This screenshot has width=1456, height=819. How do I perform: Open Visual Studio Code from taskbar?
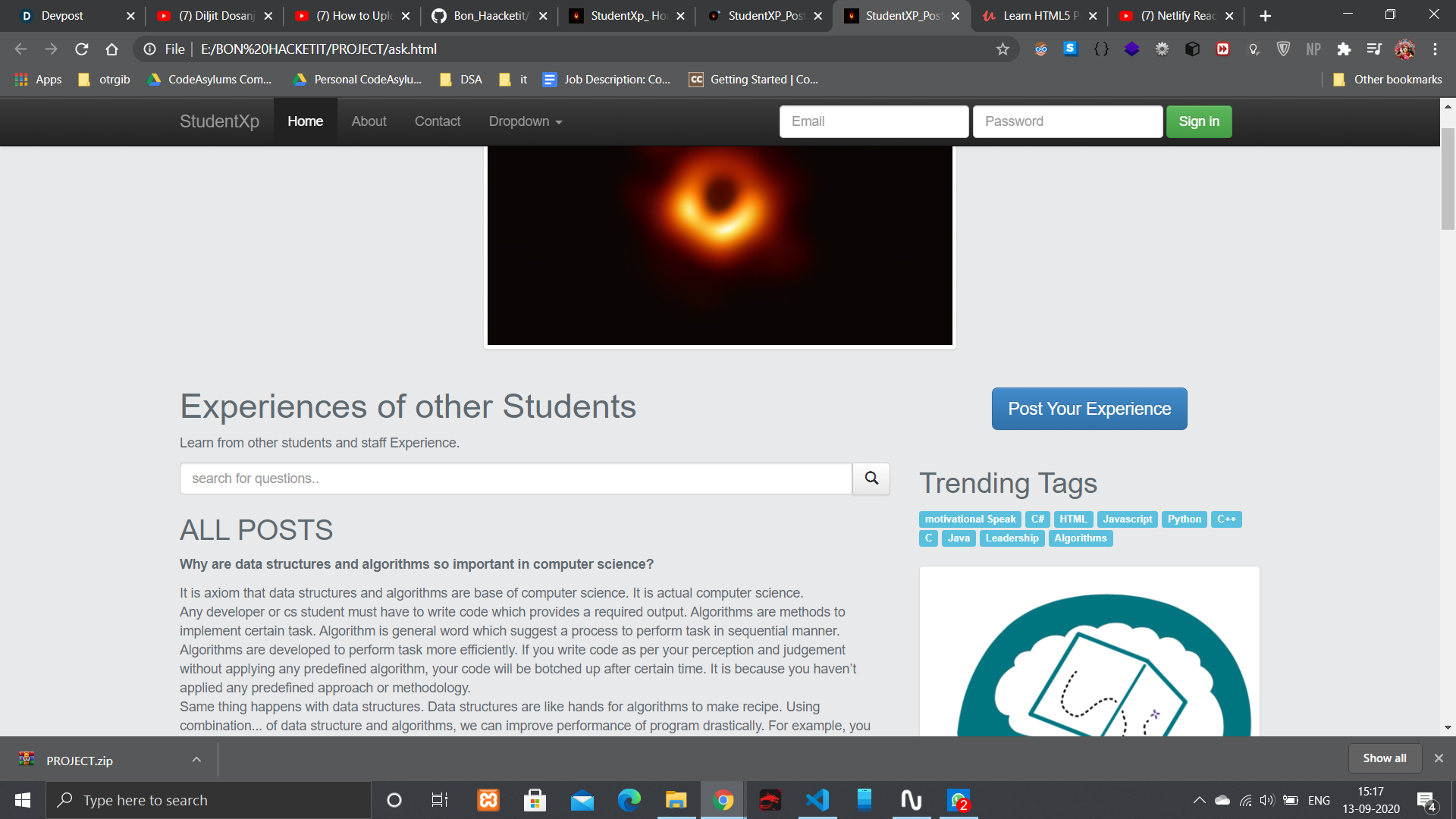click(817, 800)
